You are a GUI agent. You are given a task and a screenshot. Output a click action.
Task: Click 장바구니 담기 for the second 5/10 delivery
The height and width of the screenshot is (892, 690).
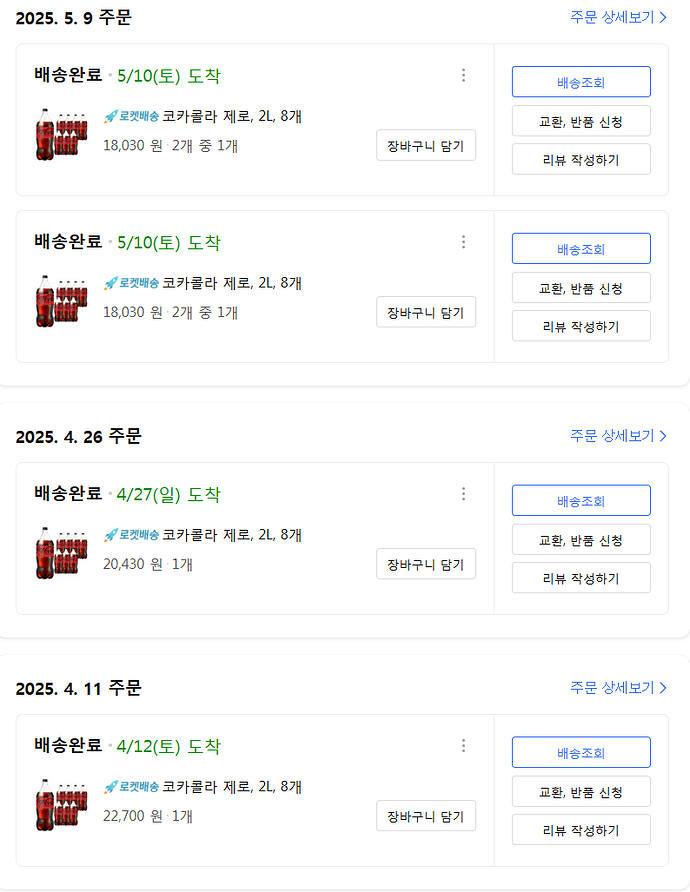[426, 312]
